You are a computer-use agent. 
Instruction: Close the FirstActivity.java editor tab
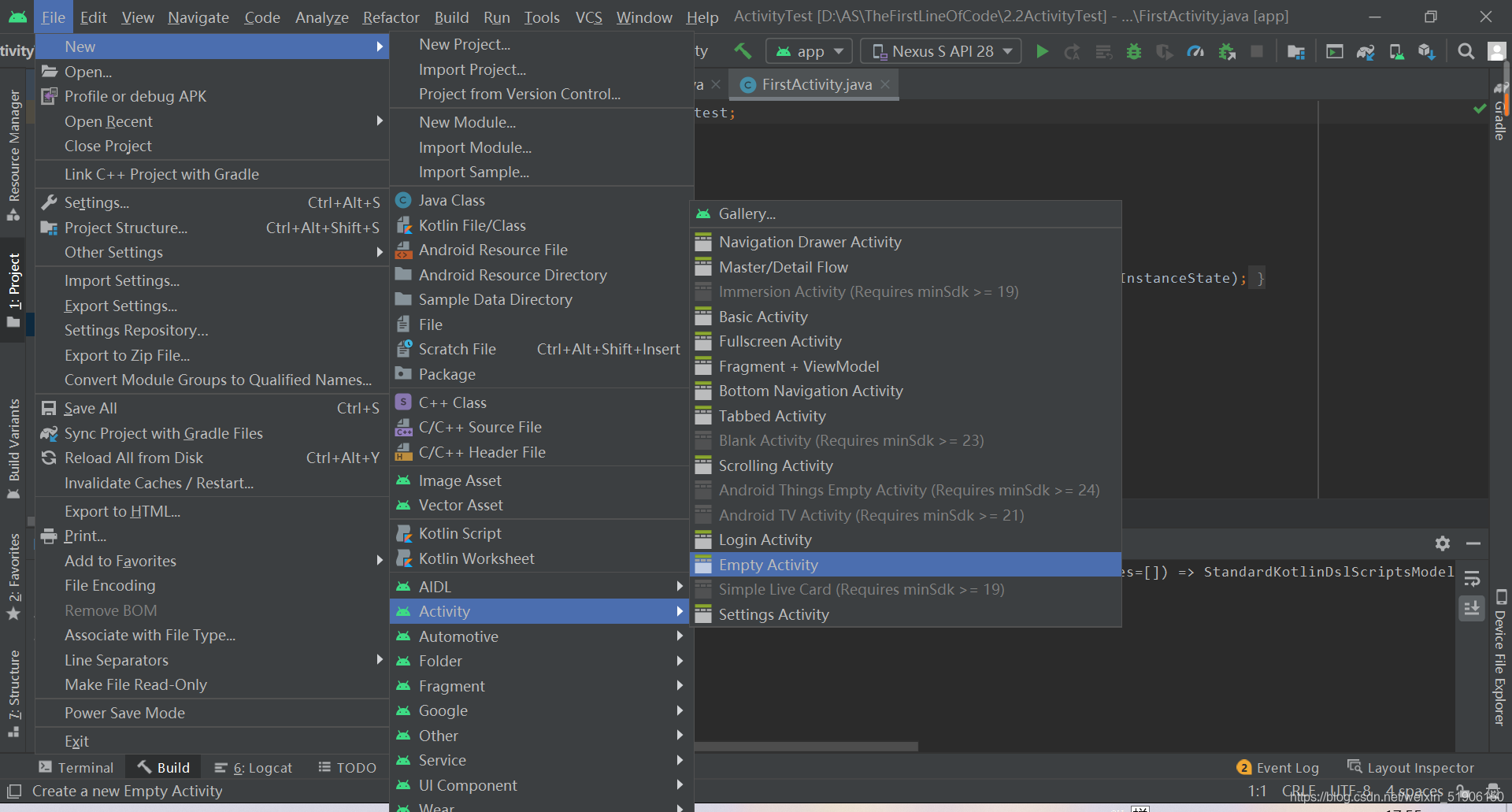tap(885, 84)
